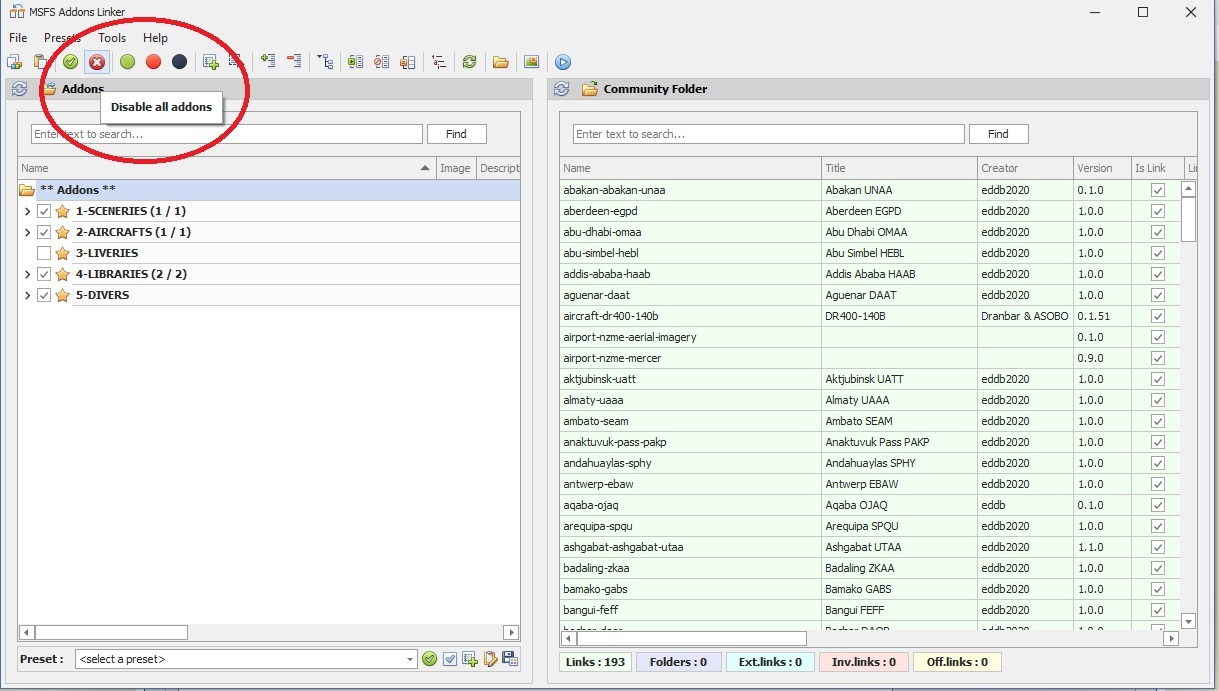Click the save preset floppy disk icon
The width and height of the screenshot is (1219, 691).
510,659
